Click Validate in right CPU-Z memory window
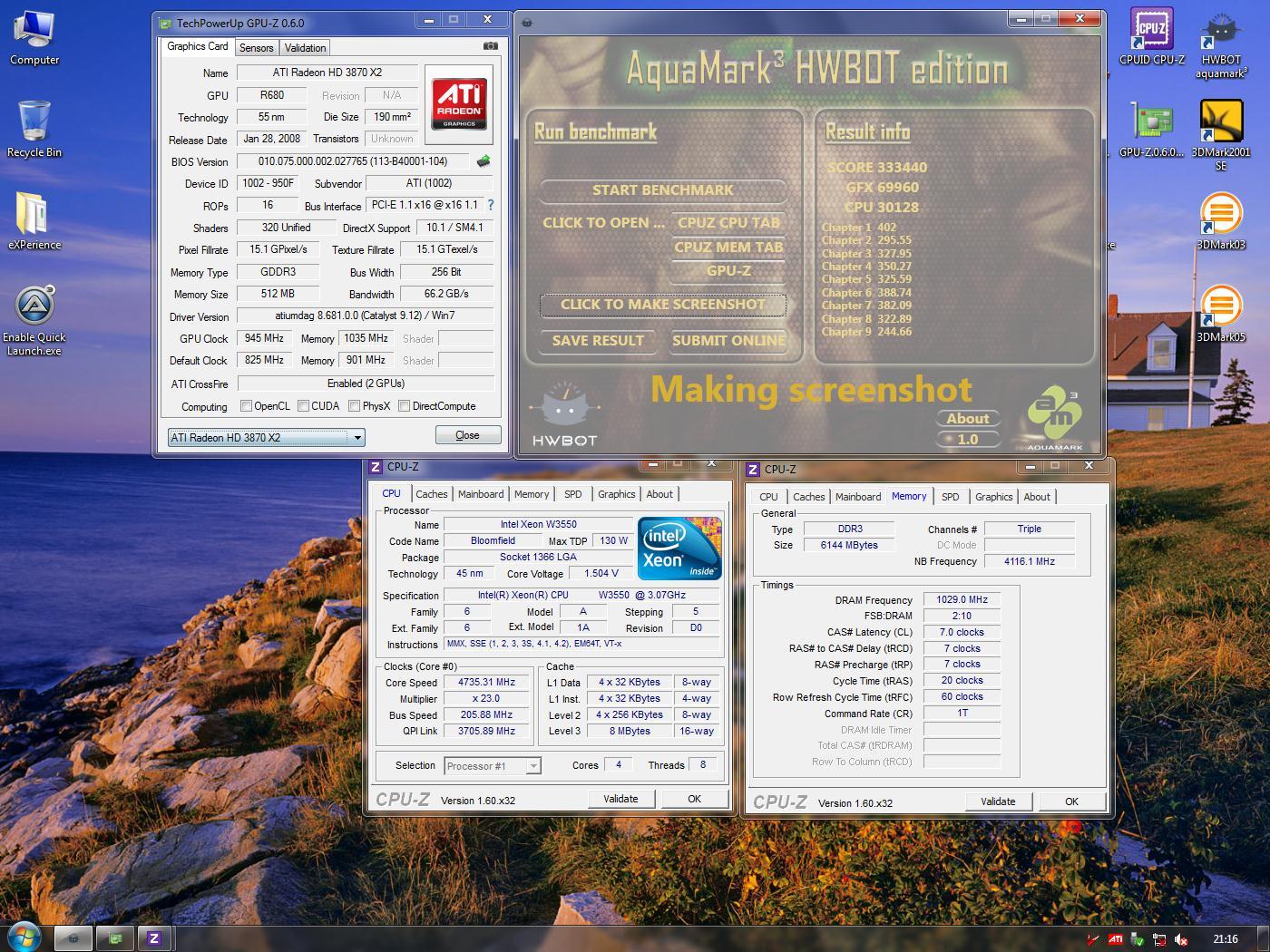Viewport: 1270px width, 952px height. point(998,801)
